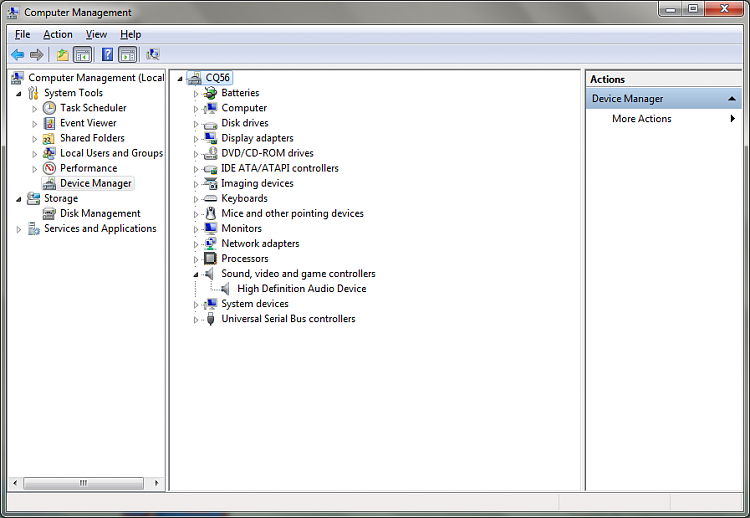The image size is (750, 518).
Task: Collapse the System Tools tree node
Action: 19,94
